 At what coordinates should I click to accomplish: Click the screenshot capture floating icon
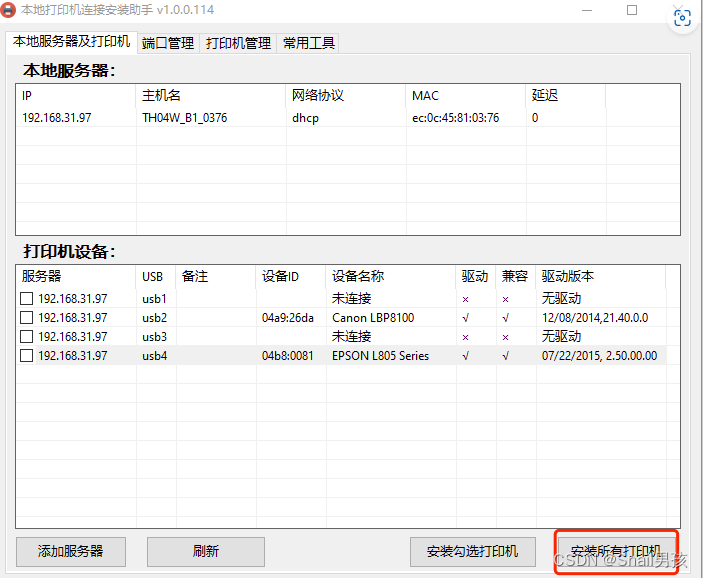pos(682,18)
